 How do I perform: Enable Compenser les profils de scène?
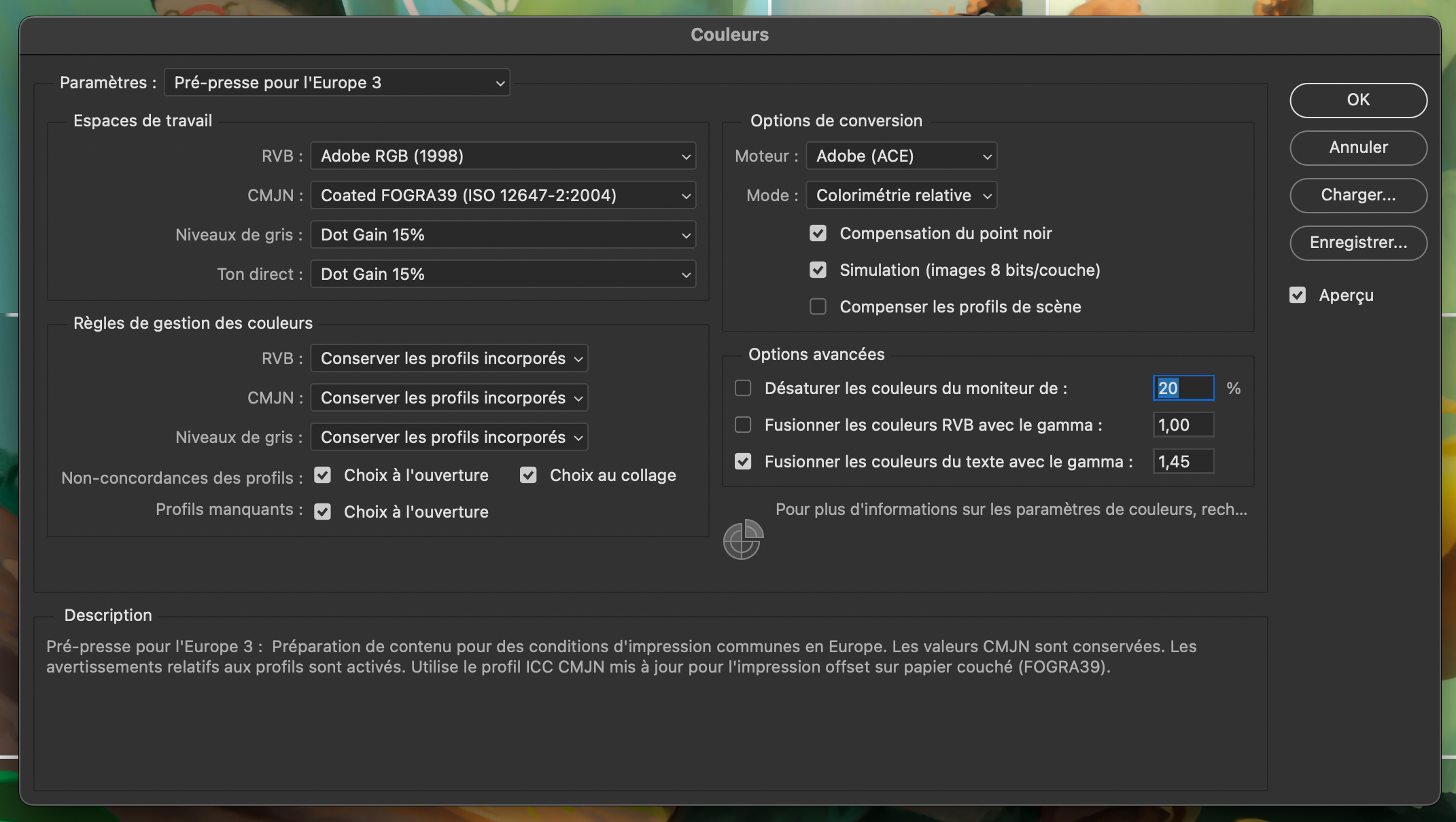818,306
